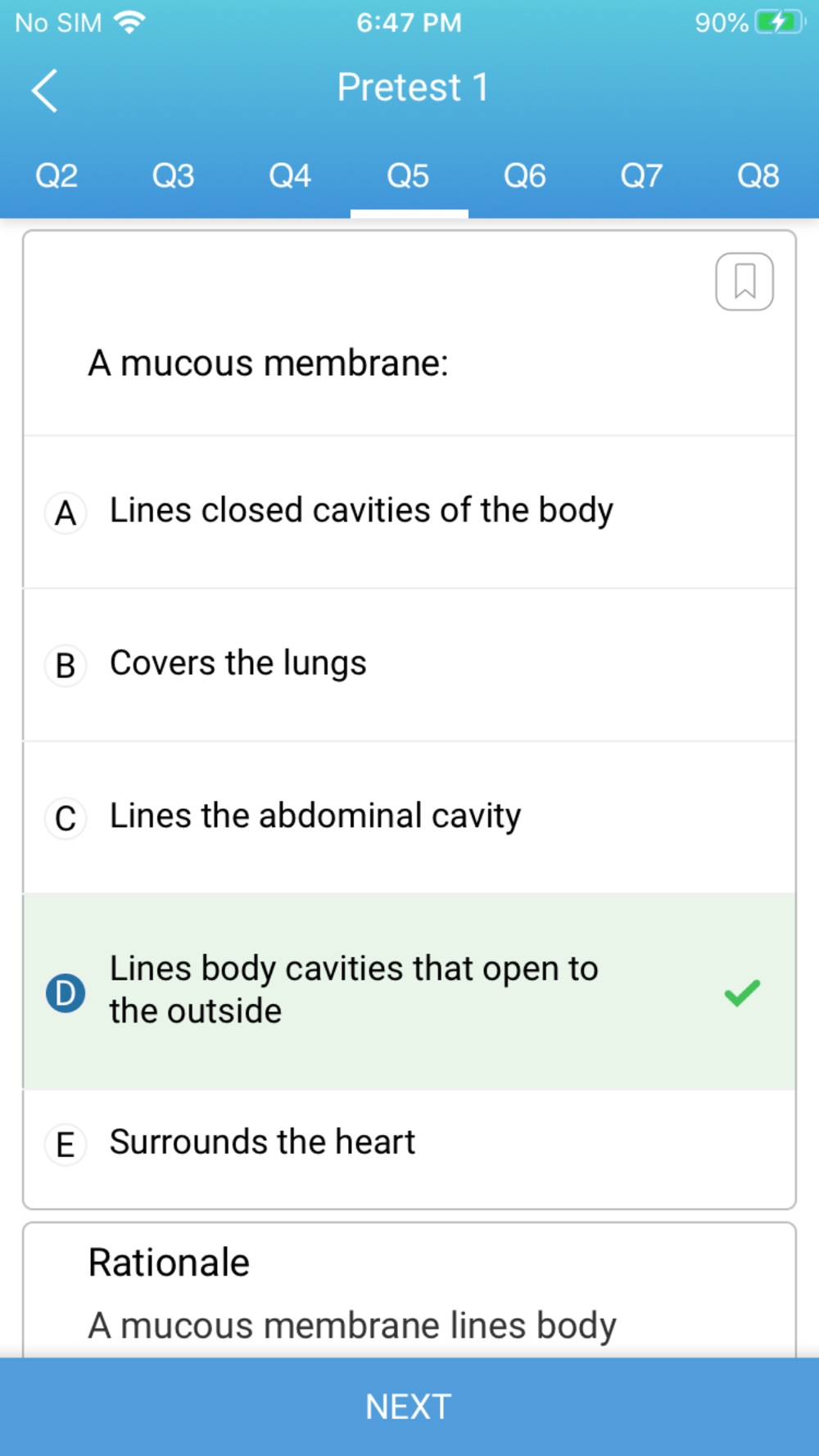The width and height of the screenshot is (819, 1456).
Task: Go to the Q4 tab
Action: point(291,176)
